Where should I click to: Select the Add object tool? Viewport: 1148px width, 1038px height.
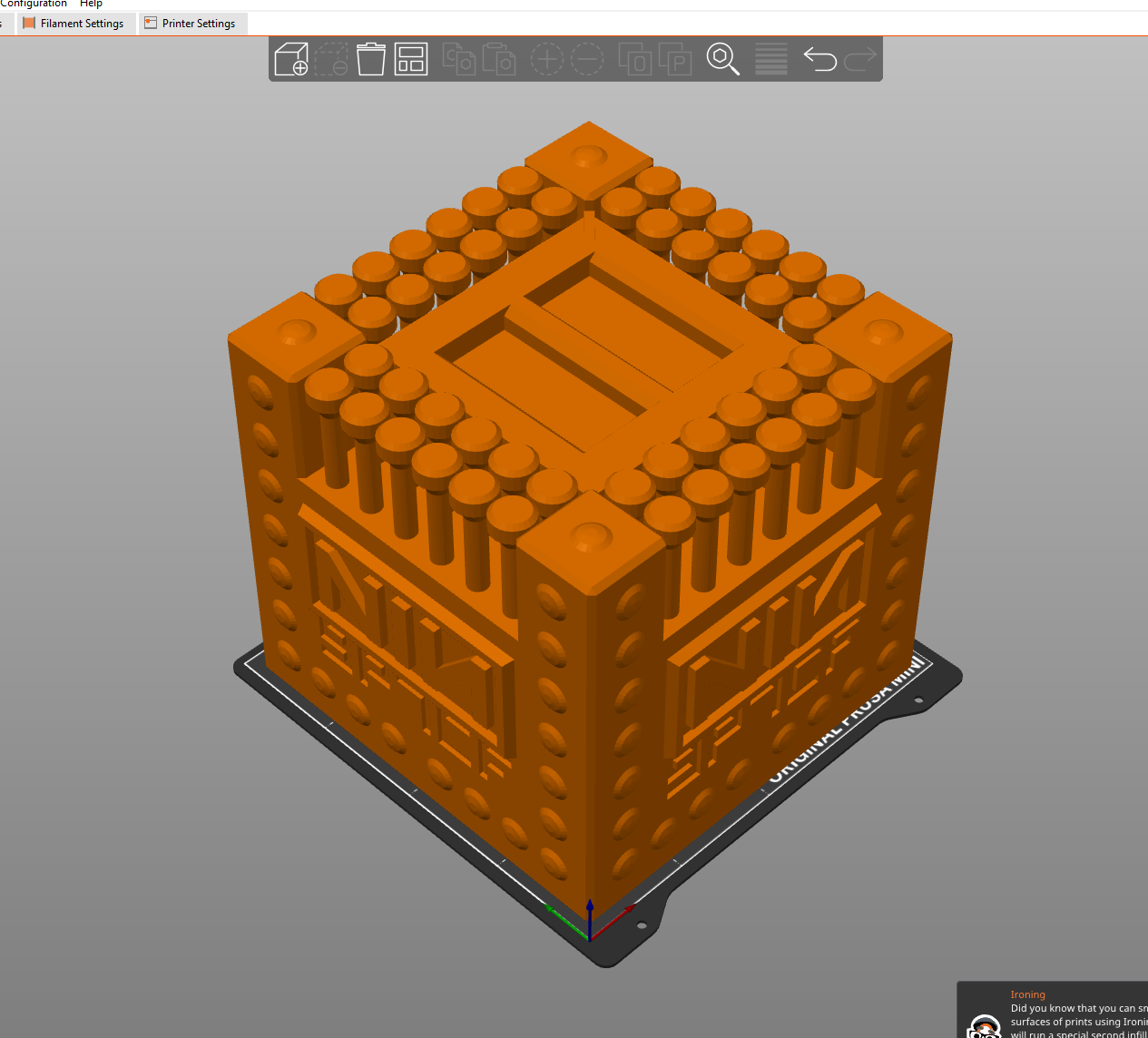coord(290,58)
